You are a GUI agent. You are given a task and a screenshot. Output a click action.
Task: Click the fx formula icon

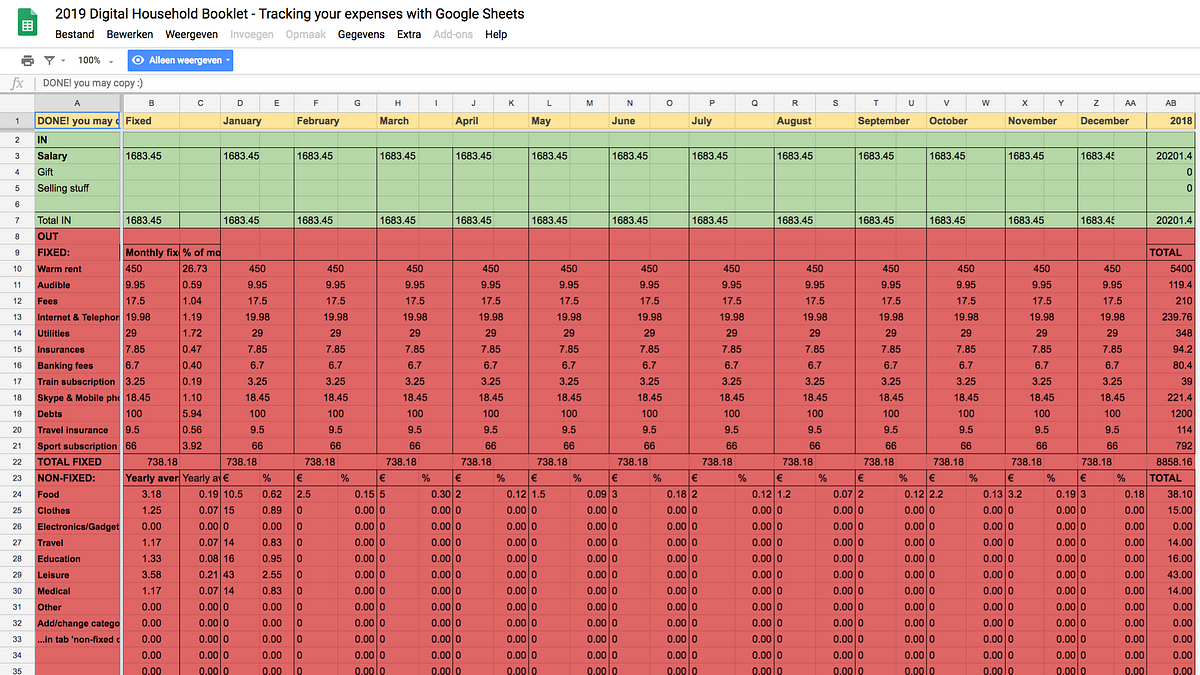coord(17,84)
